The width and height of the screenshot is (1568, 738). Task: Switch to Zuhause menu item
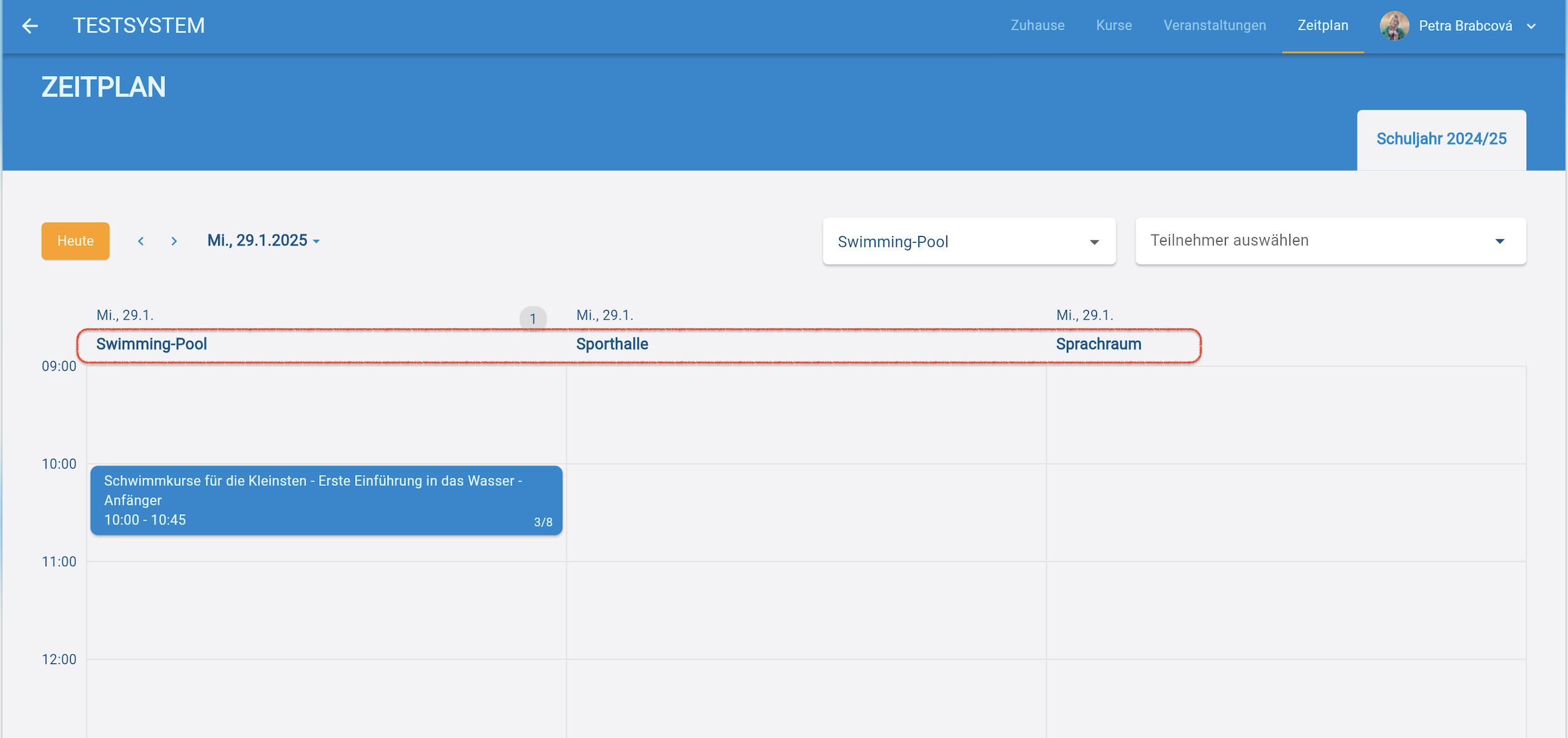(1037, 26)
